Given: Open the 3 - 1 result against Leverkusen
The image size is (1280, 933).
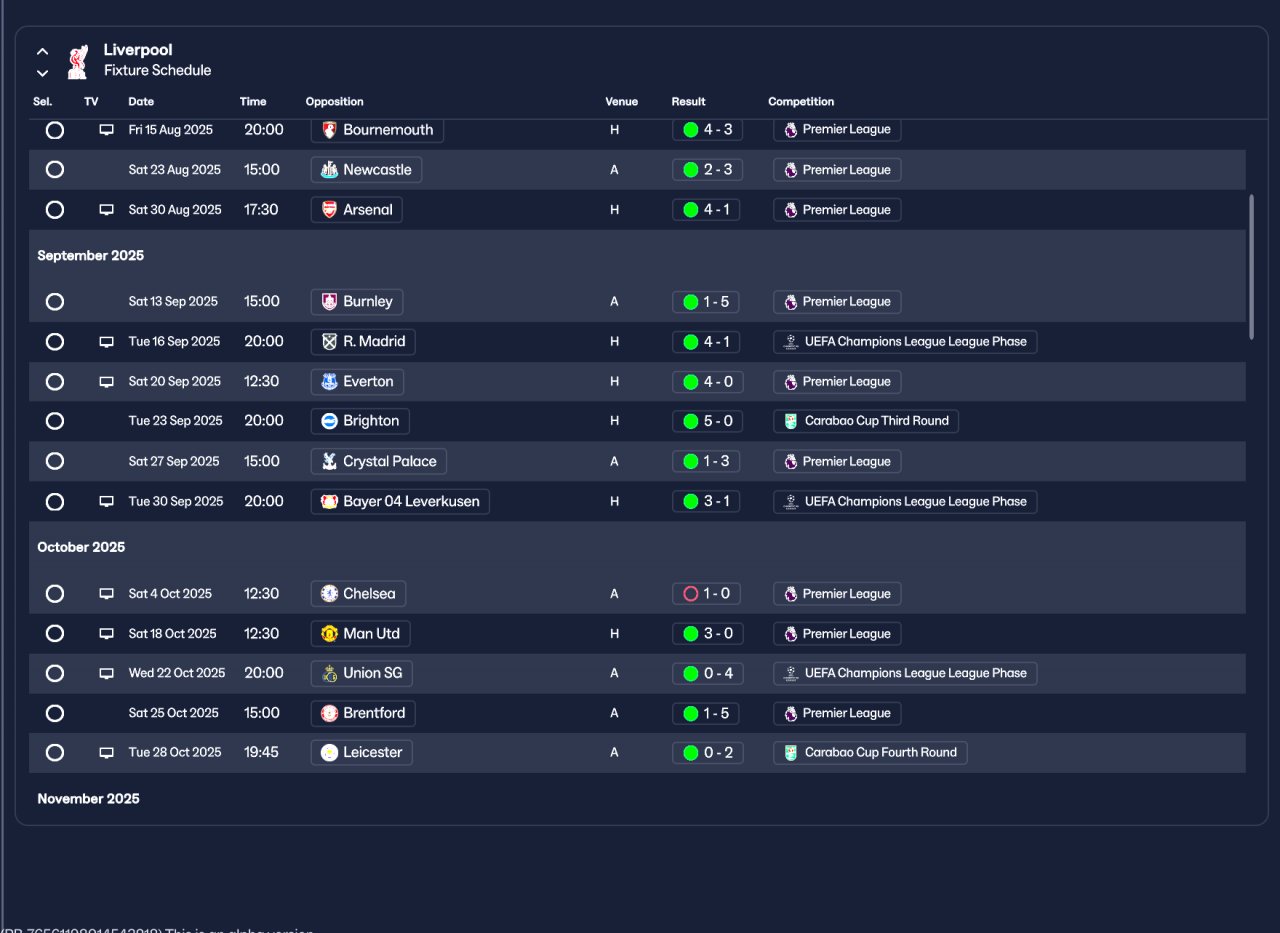Looking at the screenshot, I should click(x=707, y=502).
